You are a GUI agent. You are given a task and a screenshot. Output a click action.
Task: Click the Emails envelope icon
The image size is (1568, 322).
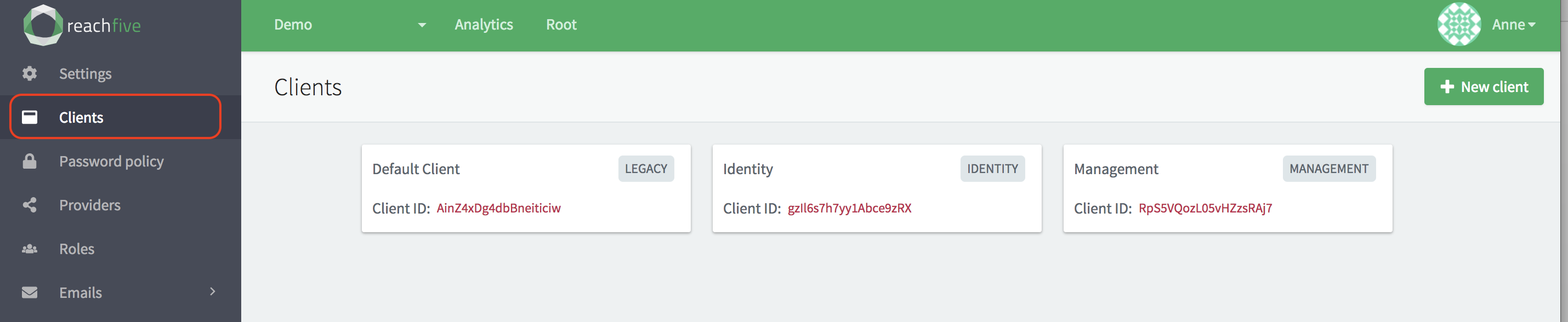29,292
